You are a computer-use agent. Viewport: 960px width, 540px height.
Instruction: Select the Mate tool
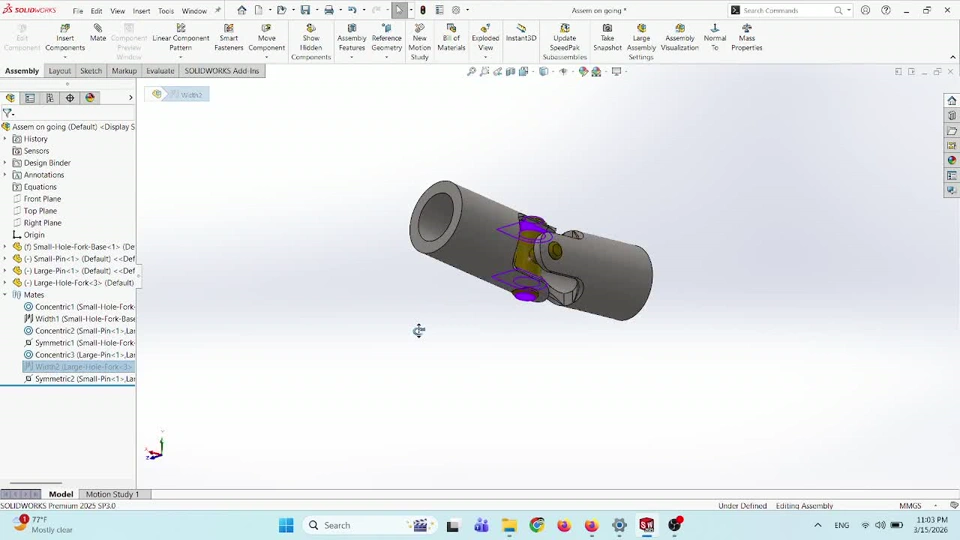[x=98, y=33]
